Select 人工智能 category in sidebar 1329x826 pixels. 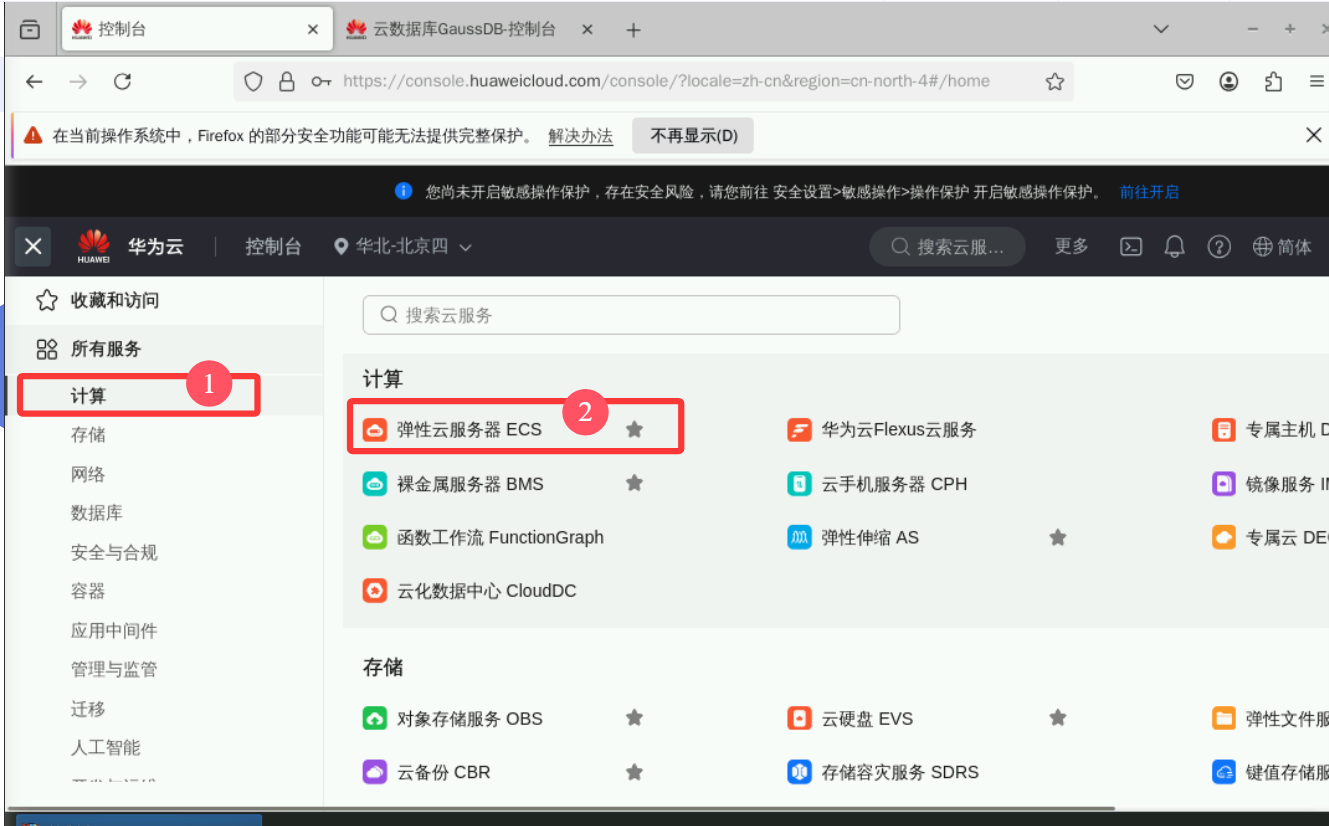point(105,747)
